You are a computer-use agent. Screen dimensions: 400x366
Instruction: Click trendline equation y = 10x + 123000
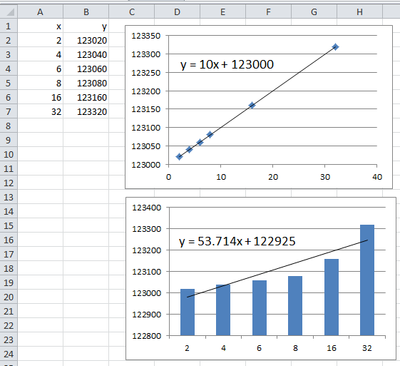click(227, 64)
